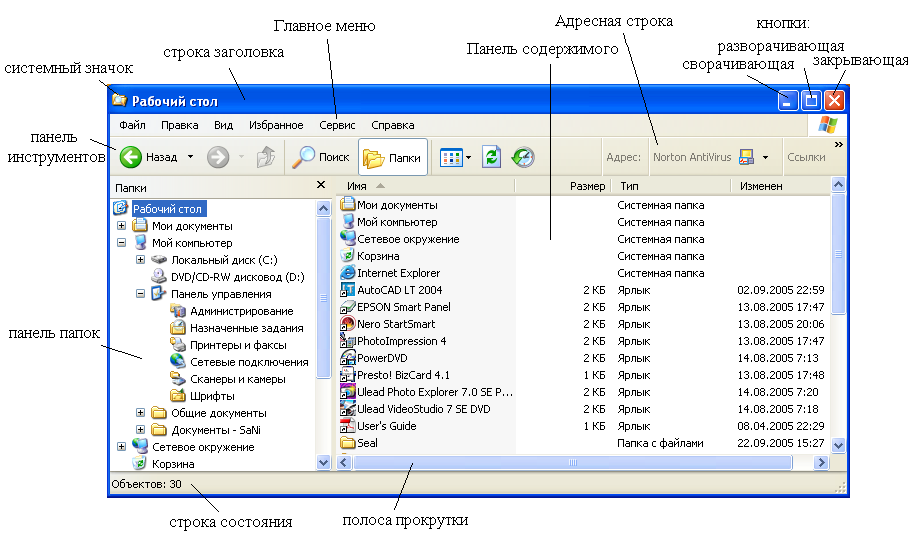Click Сетевые подключения icon in tree

pos(178,362)
